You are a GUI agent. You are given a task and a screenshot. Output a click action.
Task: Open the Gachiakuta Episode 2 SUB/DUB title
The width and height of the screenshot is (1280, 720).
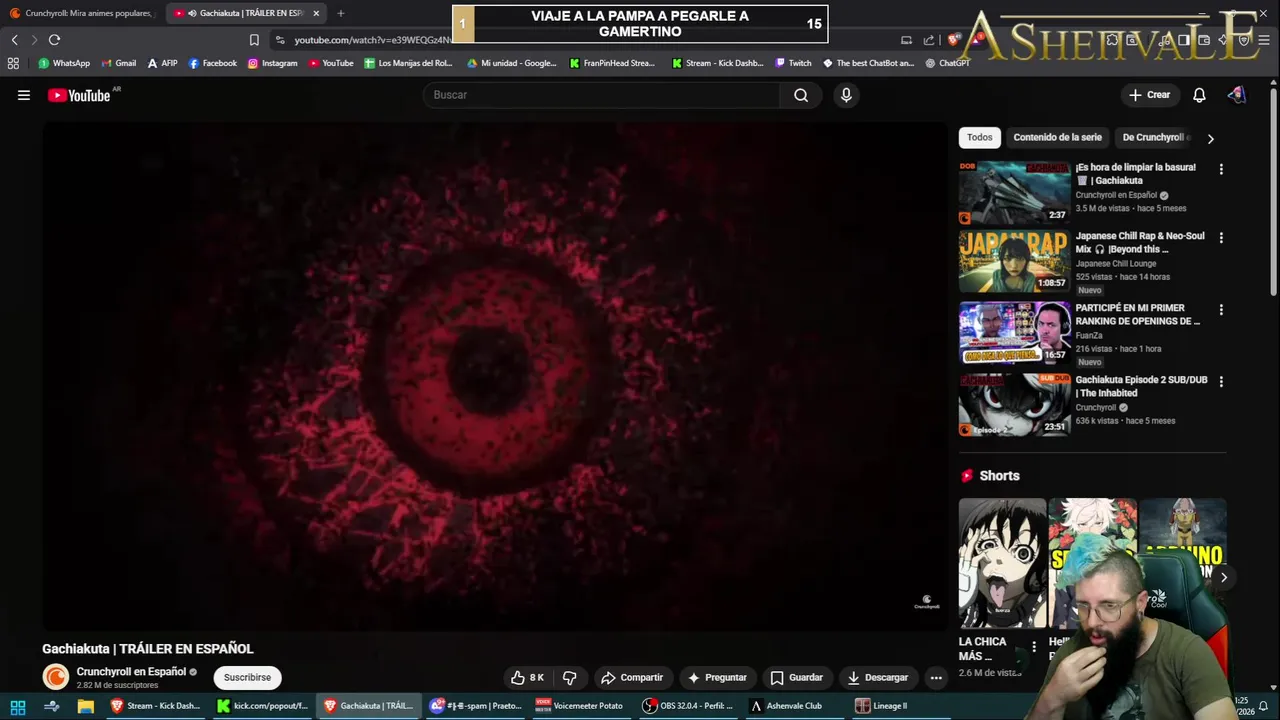click(x=1141, y=386)
